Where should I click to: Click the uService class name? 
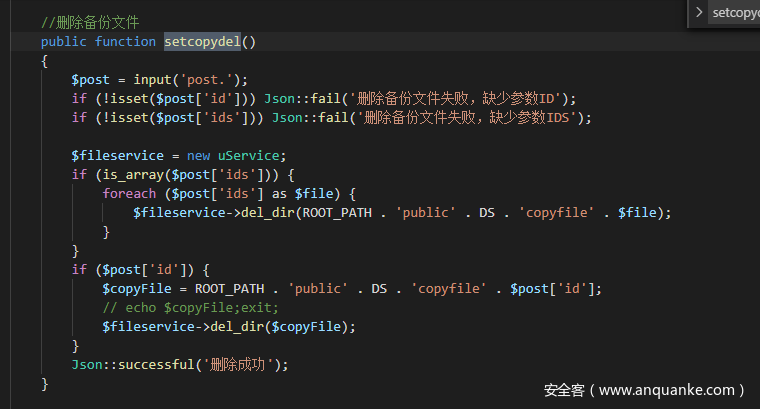[x=252, y=155]
